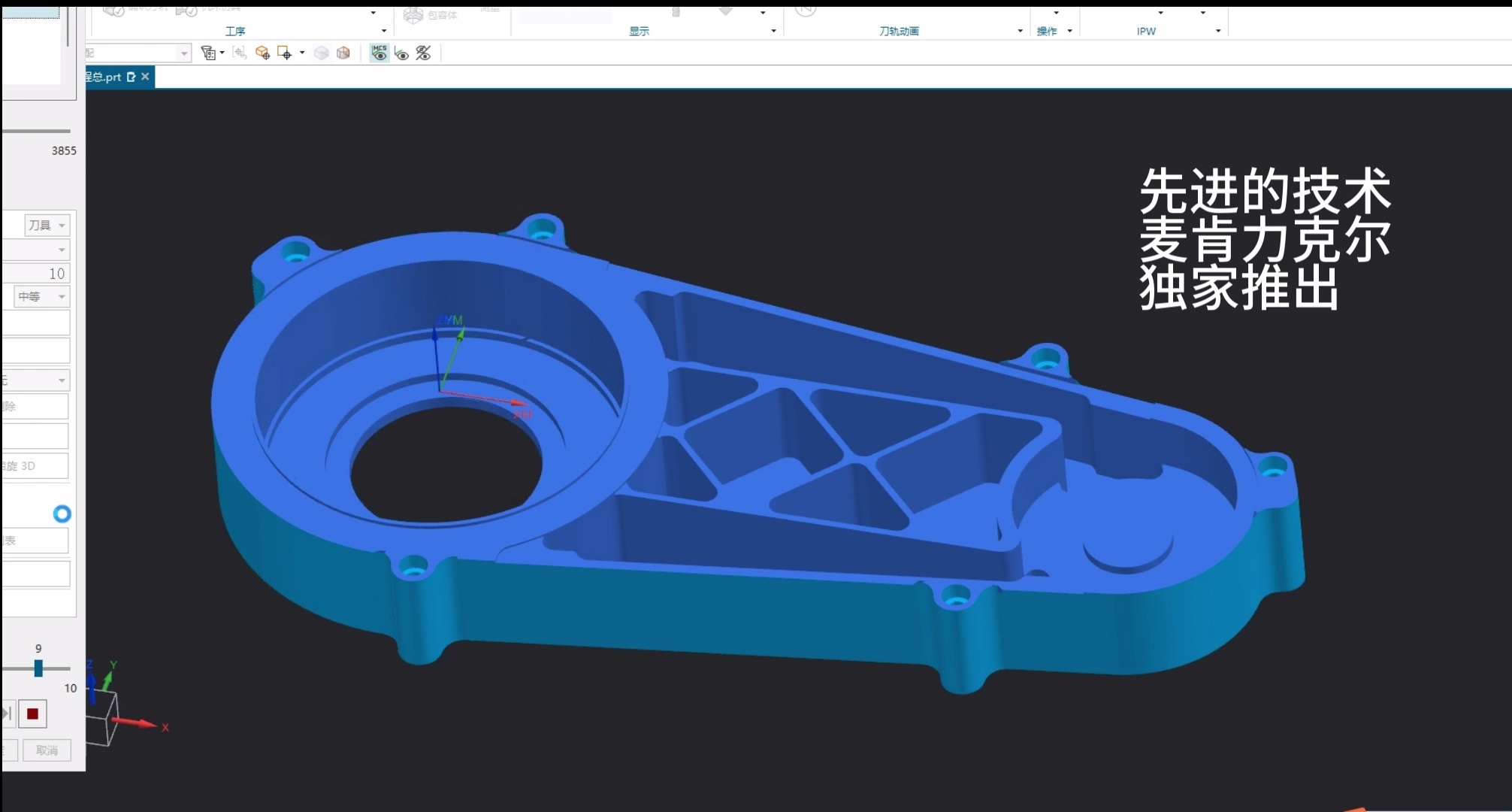The width and height of the screenshot is (1512, 812).
Task: Click the shaded cube view icon
Action: 343,53
